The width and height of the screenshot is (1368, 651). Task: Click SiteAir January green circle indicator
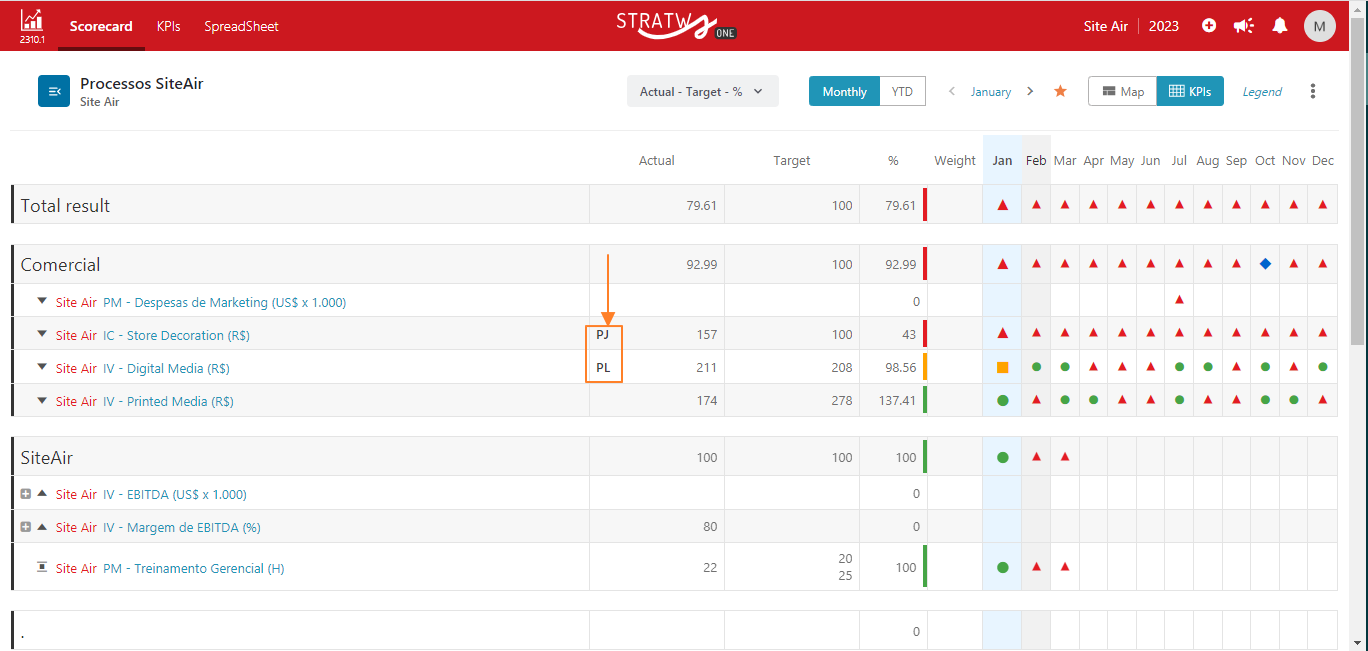pos(1002,457)
